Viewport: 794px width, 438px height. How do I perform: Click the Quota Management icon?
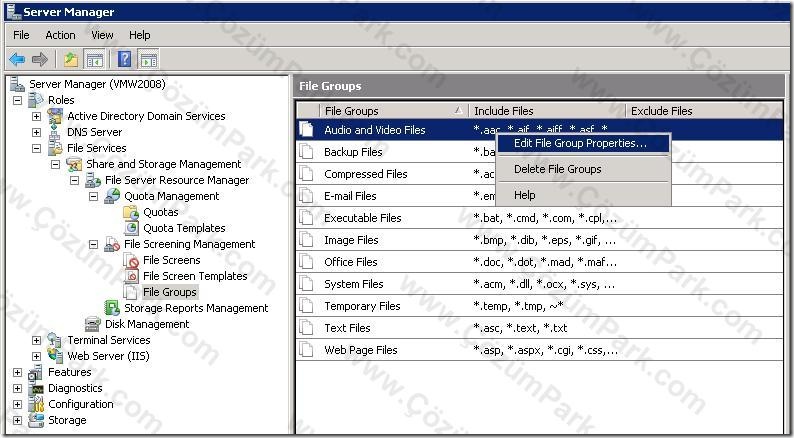coord(112,196)
